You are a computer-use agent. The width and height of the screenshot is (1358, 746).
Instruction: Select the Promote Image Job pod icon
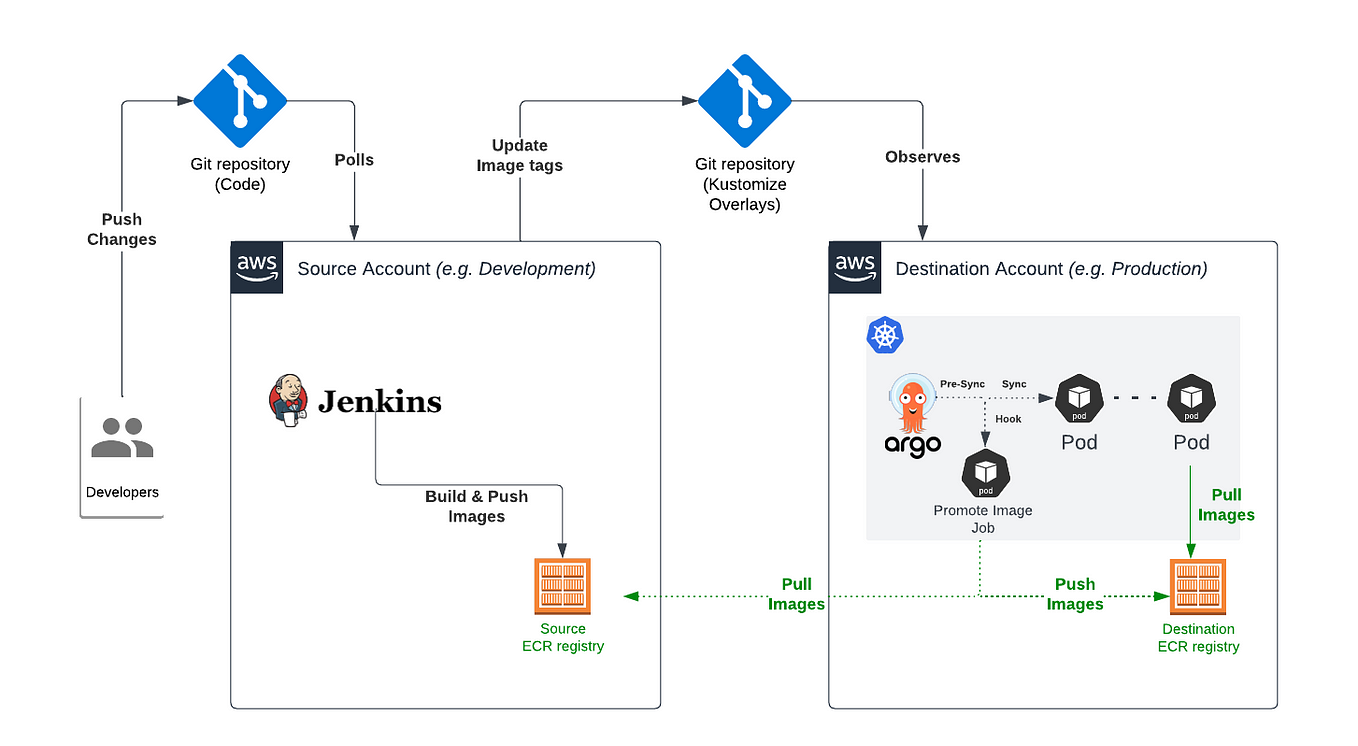tap(984, 474)
